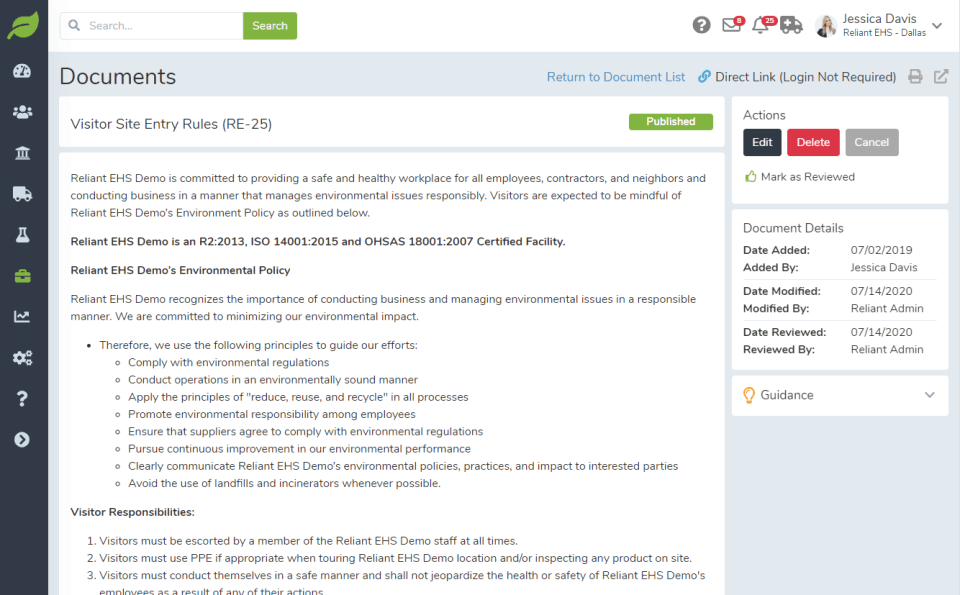
Task: Click Return to Document List link
Action: point(616,77)
